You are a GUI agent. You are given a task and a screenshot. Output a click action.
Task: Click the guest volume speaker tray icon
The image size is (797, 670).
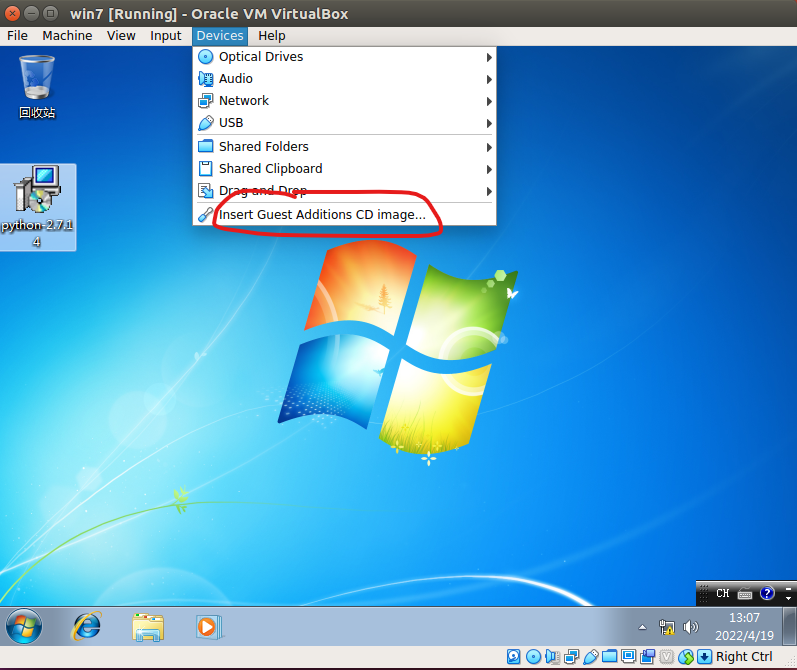[x=690, y=627]
